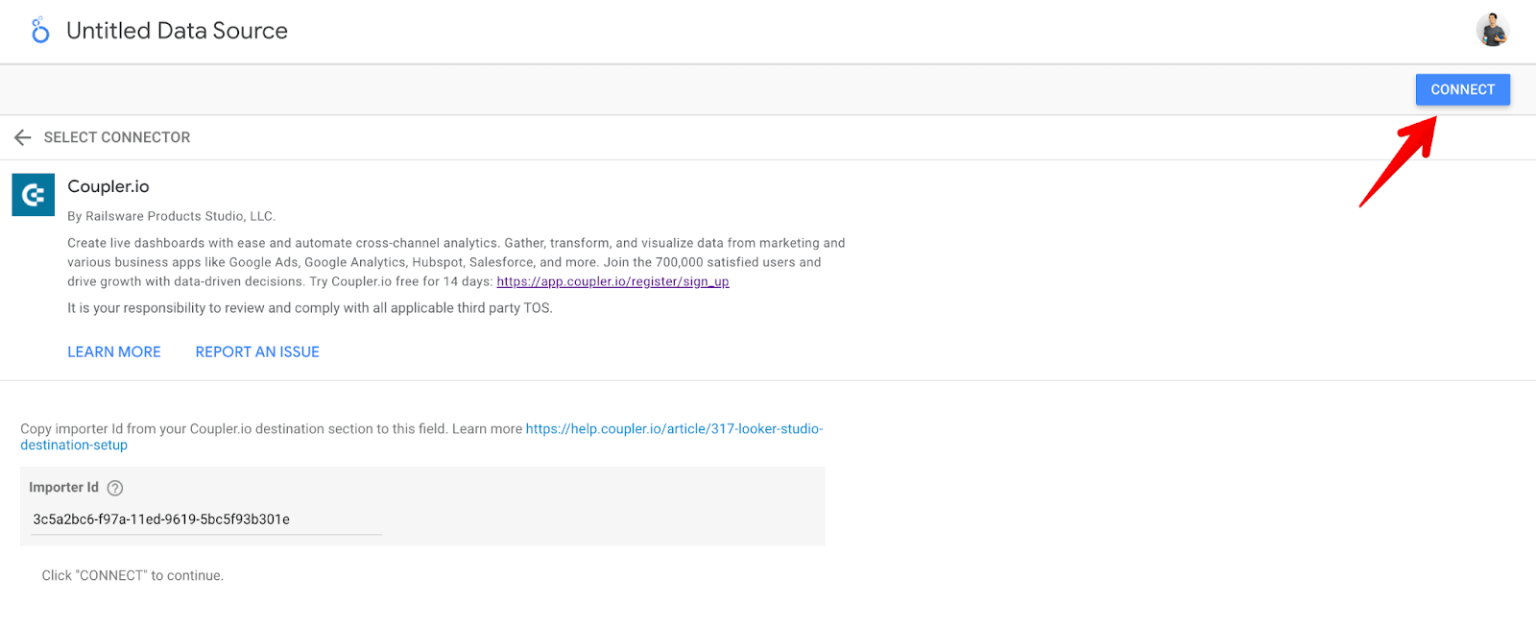The width and height of the screenshot is (1536, 627).
Task: Click the back arrow beside SELECT CONNECTOR
Action: [22, 137]
